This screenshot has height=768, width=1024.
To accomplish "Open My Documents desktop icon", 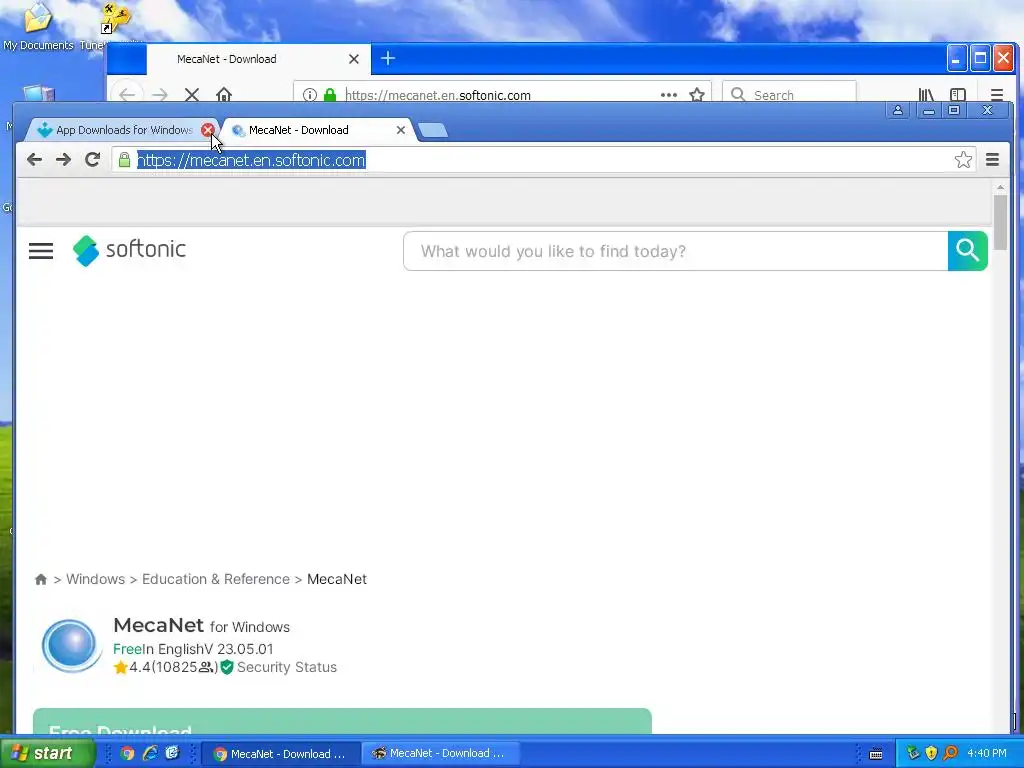I will (38, 26).
